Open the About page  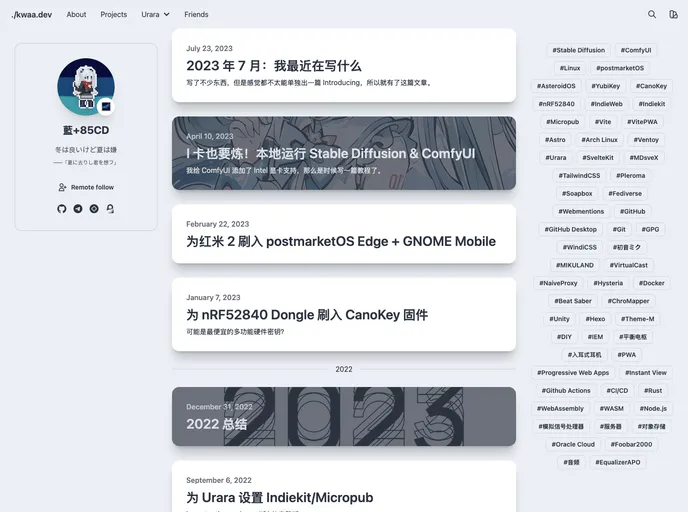click(x=76, y=14)
